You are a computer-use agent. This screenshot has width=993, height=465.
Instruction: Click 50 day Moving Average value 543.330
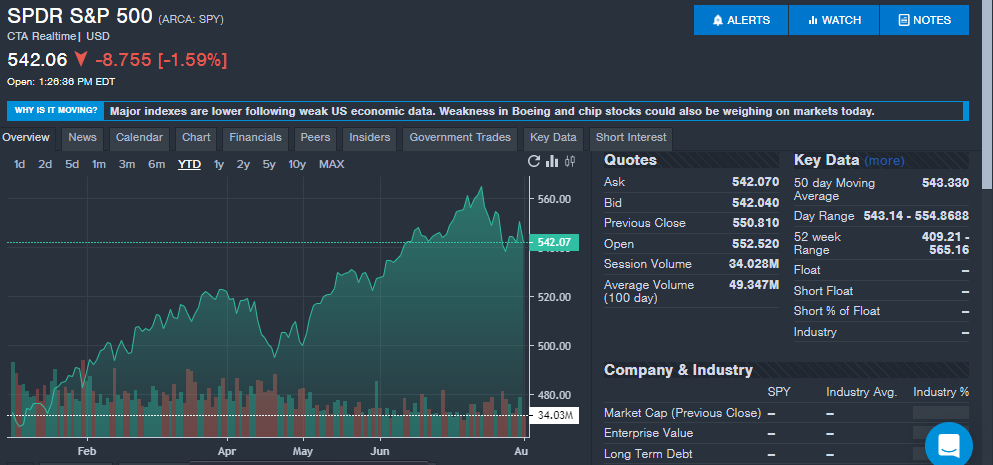click(x=945, y=183)
